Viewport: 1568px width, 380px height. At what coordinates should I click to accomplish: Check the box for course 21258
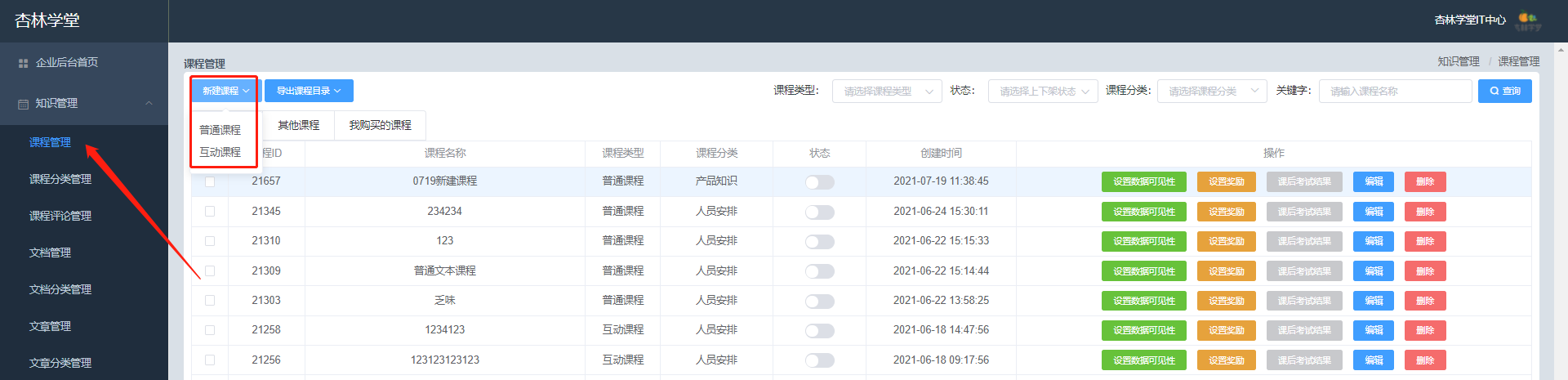pos(210,330)
